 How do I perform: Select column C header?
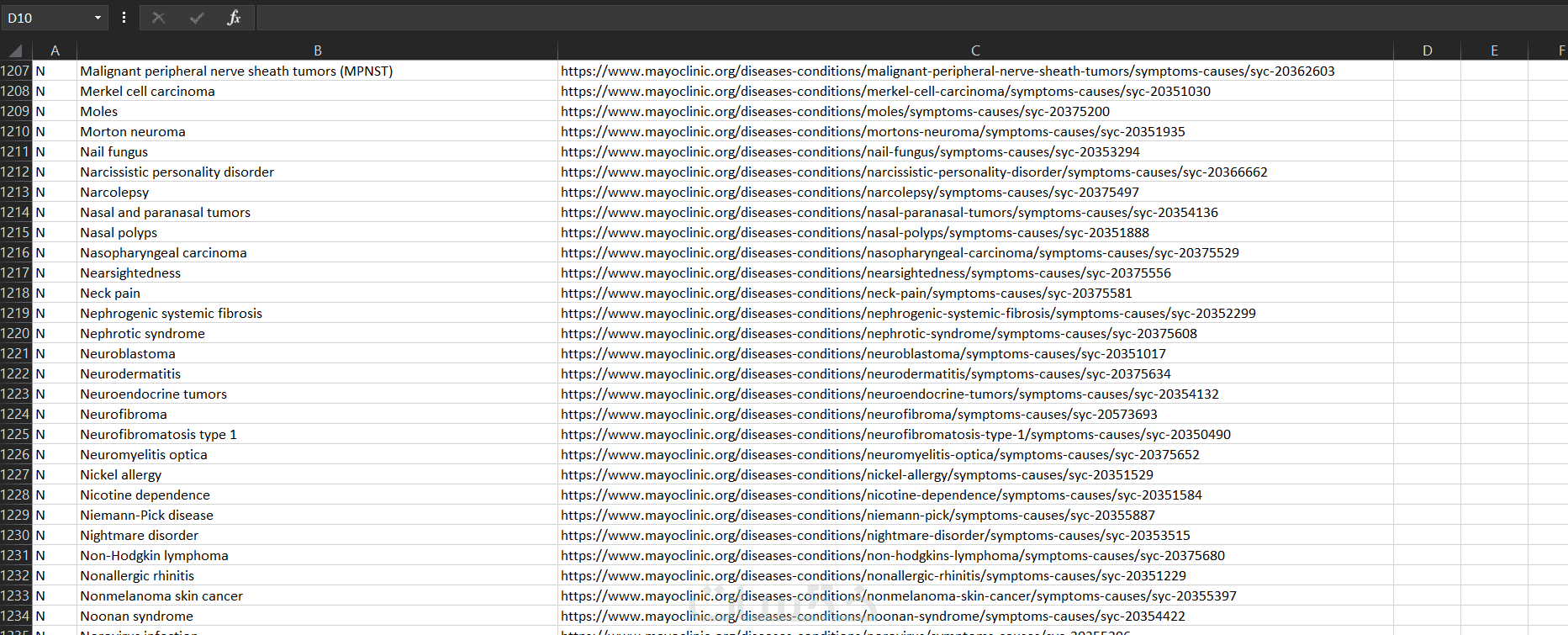coord(975,50)
